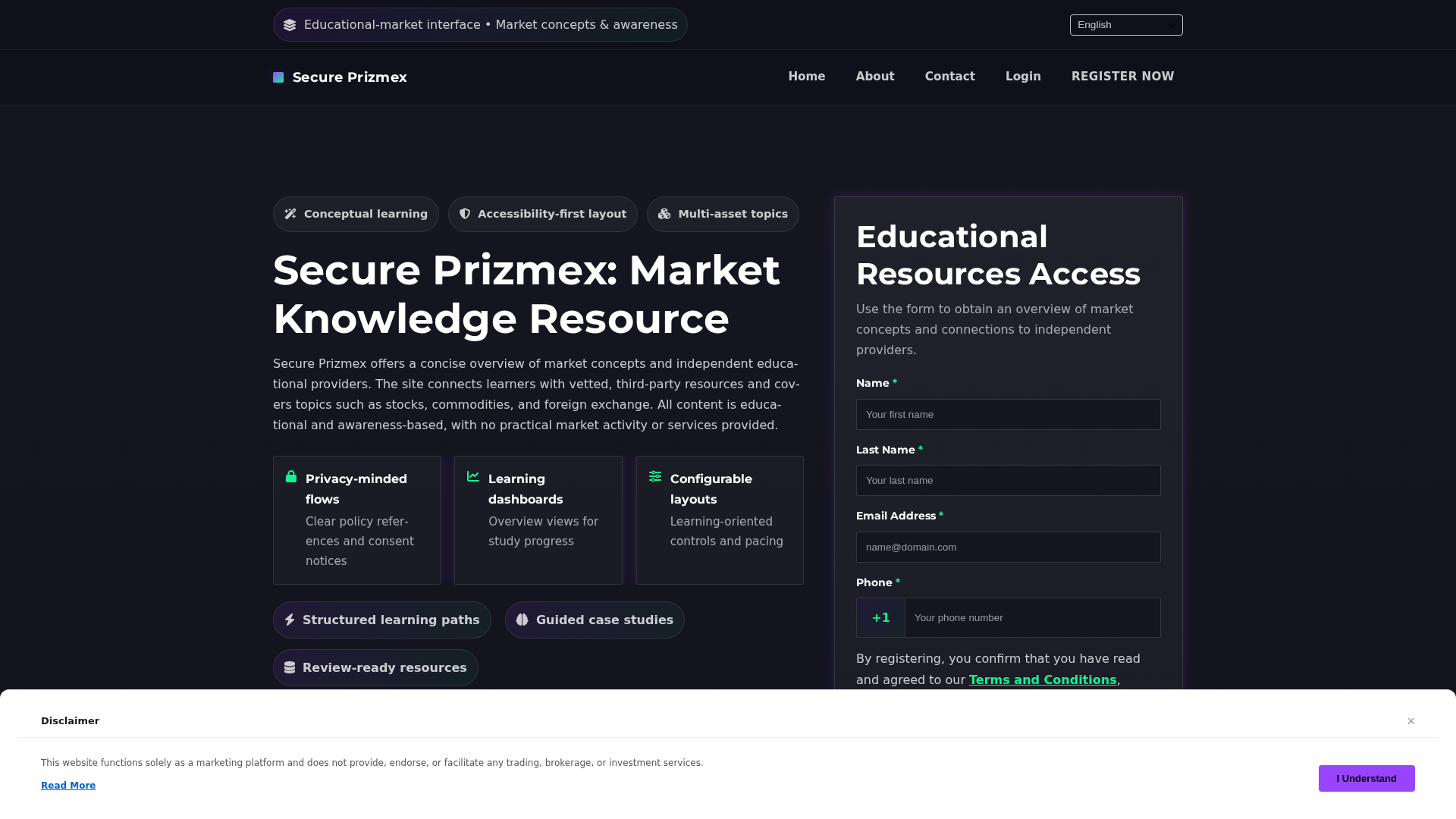Open the +1 country code selector
Image resolution: width=1456 pixels, height=819 pixels.
click(880, 617)
